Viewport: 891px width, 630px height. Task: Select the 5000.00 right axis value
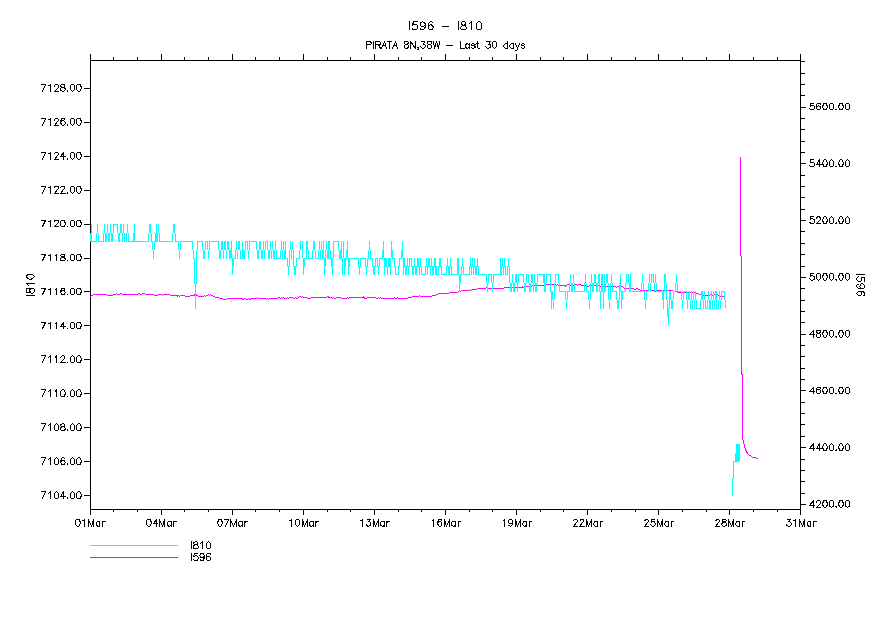(830, 277)
